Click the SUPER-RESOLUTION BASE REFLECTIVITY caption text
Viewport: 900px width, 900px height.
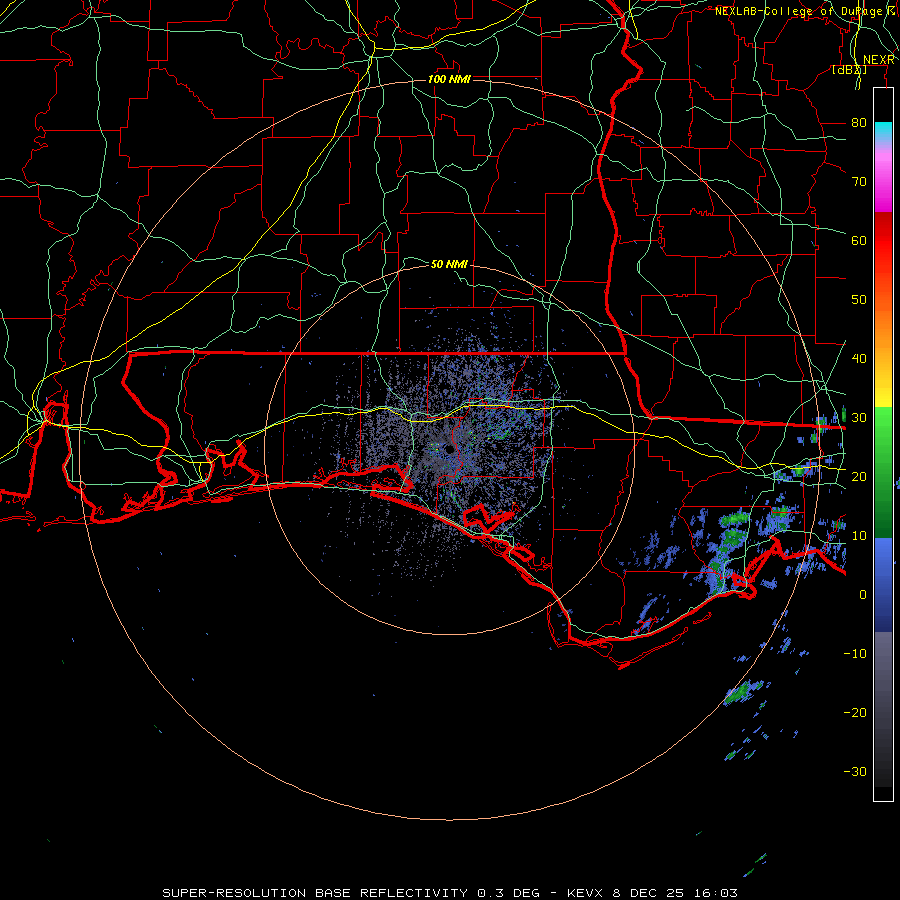315,893
